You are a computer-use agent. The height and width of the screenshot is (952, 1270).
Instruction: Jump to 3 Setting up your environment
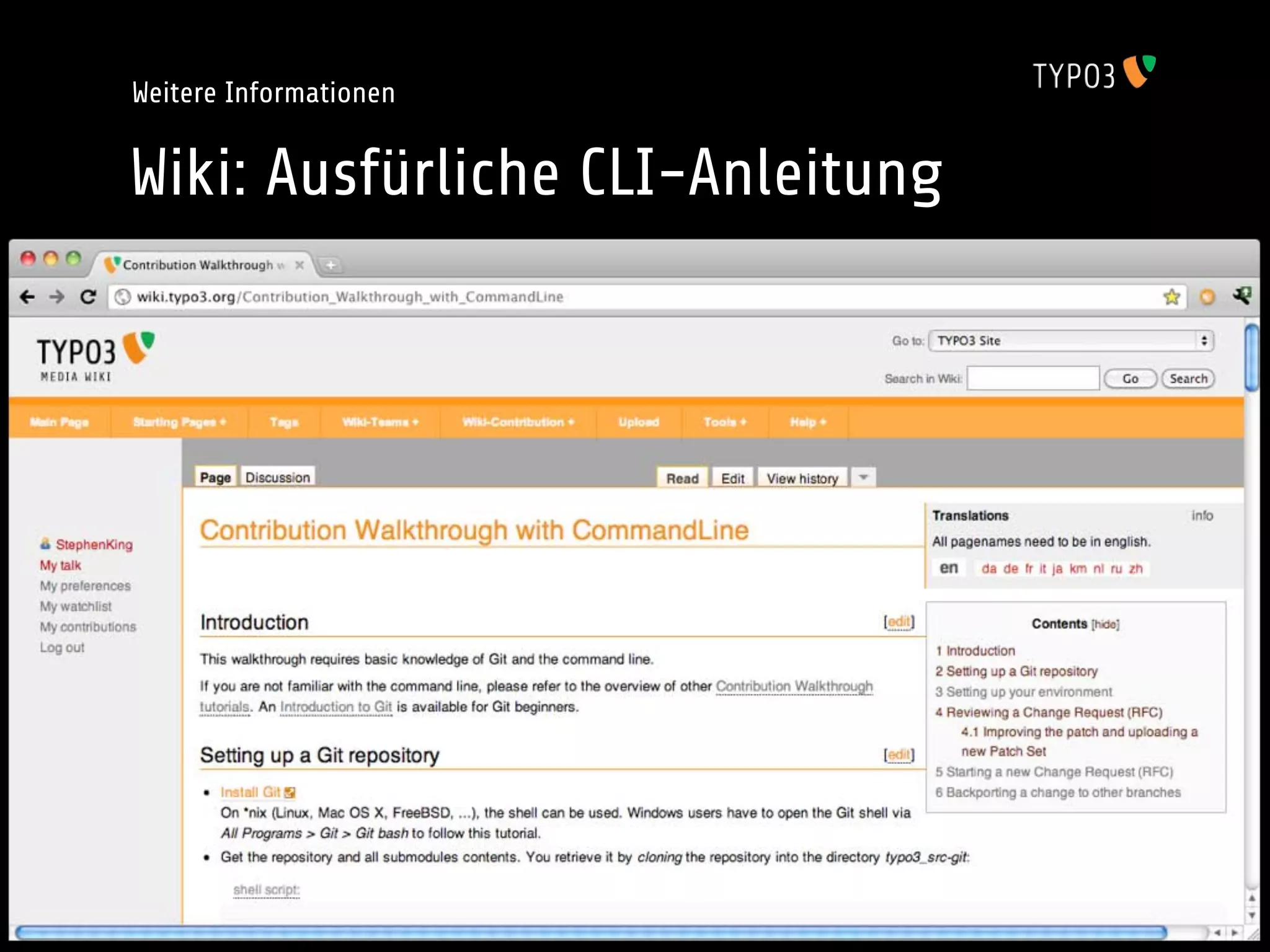[1024, 692]
